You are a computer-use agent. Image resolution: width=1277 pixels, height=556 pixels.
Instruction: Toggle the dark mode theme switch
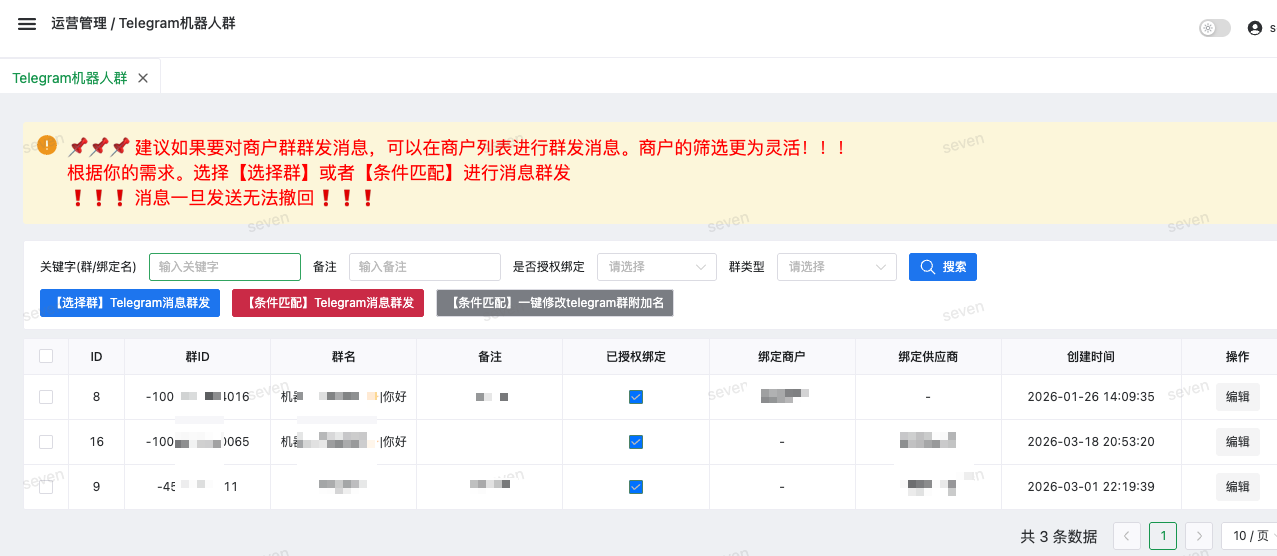1214,28
